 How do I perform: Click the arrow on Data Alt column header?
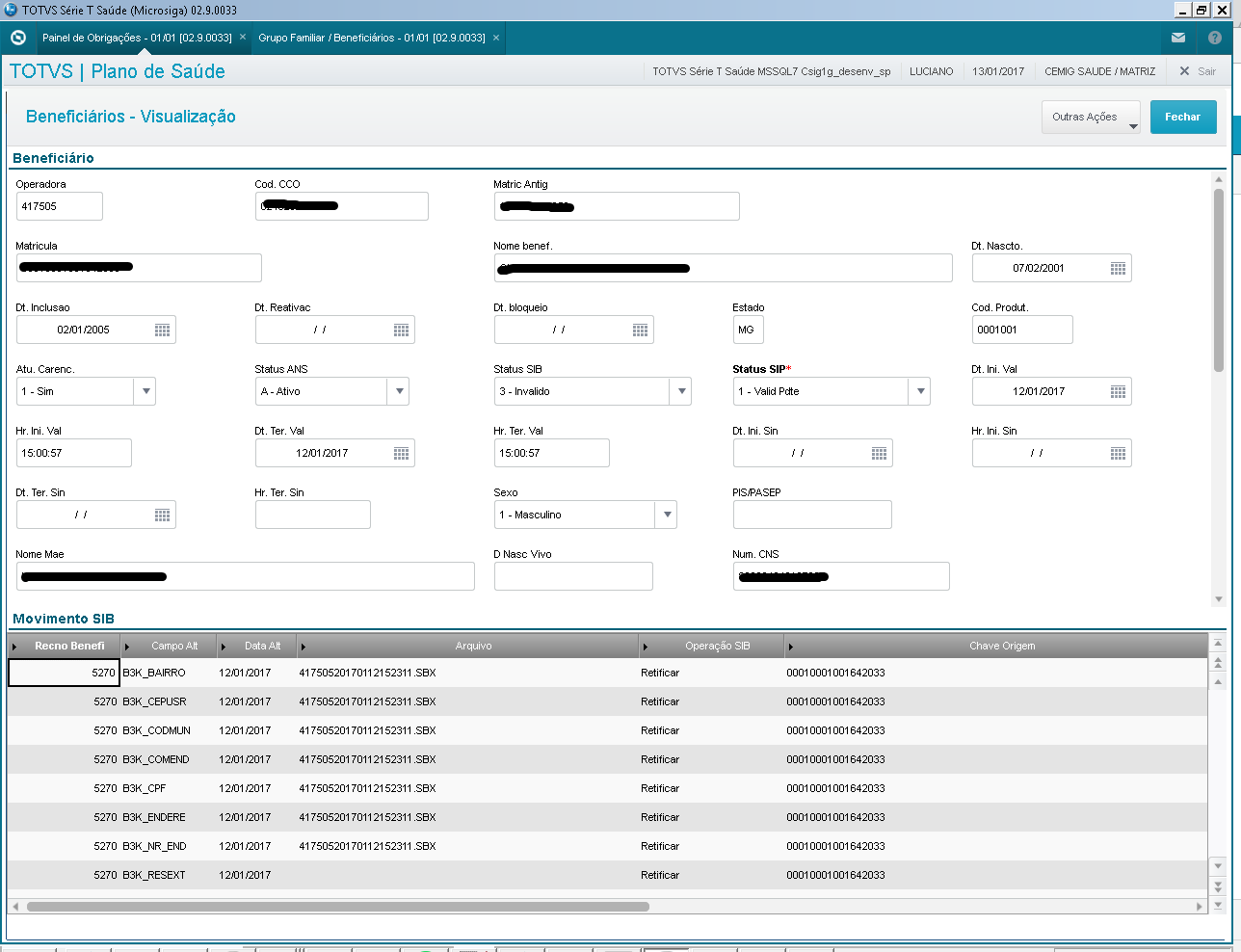click(224, 647)
